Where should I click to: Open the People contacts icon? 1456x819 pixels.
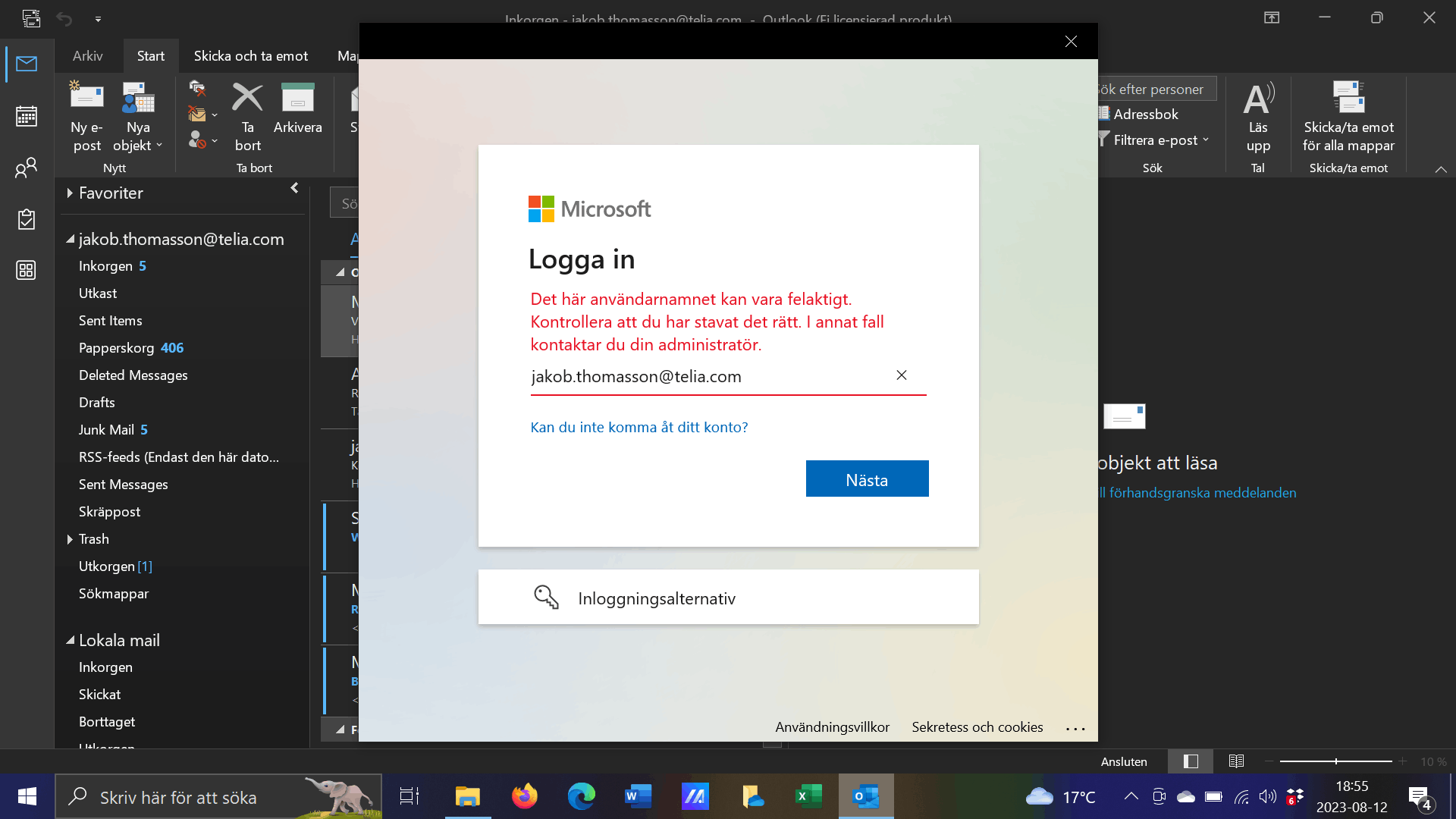(x=27, y=168)
